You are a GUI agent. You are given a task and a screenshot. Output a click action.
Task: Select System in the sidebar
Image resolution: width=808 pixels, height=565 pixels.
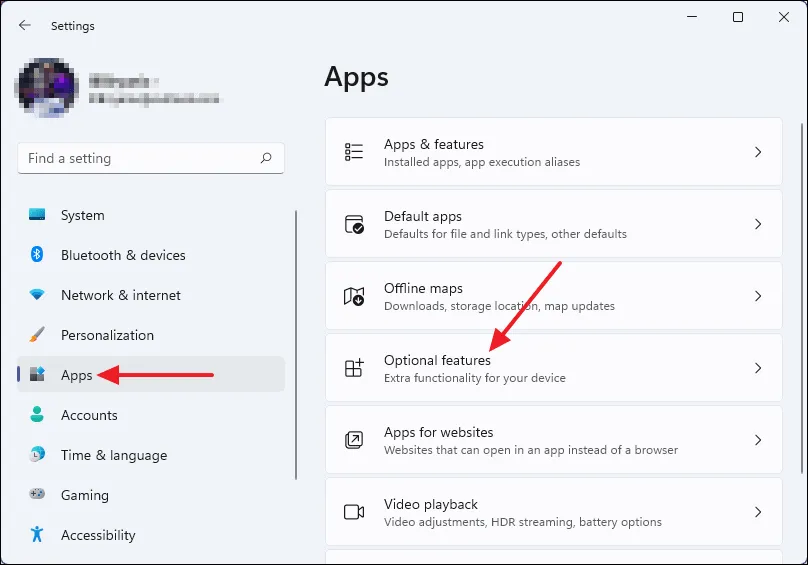click(82, 215)
